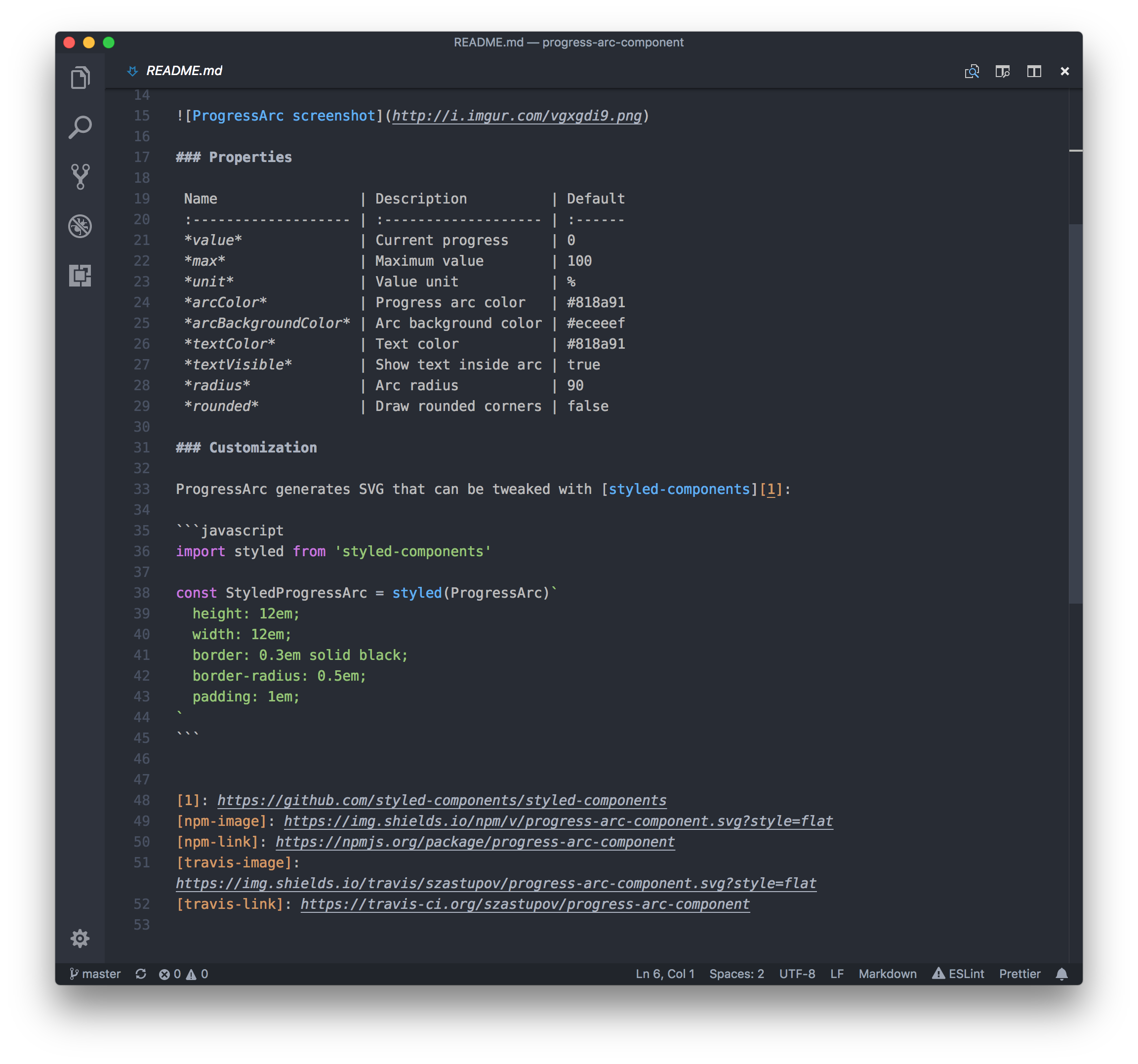Split the editor with split icon
This screenshot has width=1138, height=1064.
1034,71
